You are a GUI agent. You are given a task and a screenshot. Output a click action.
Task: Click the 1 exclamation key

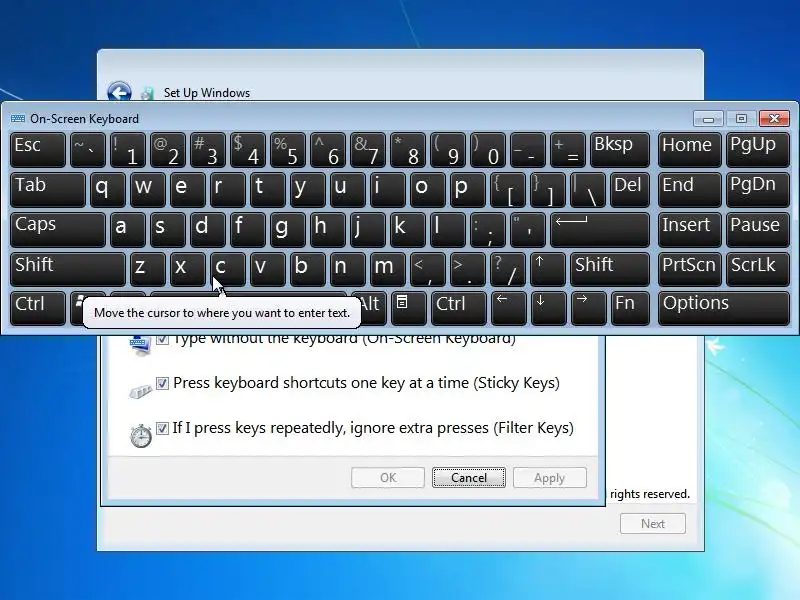pos(128,149)
